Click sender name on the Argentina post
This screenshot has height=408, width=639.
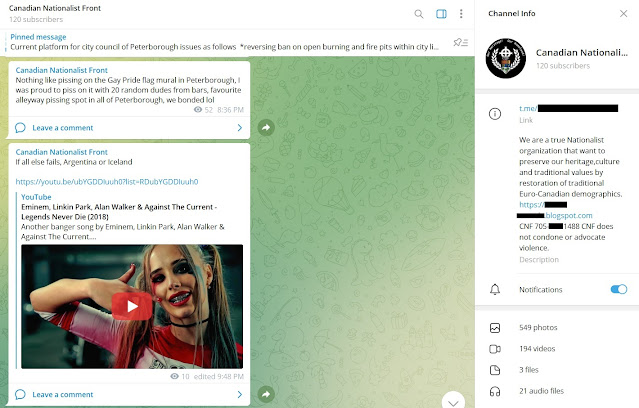click(62, 152)
